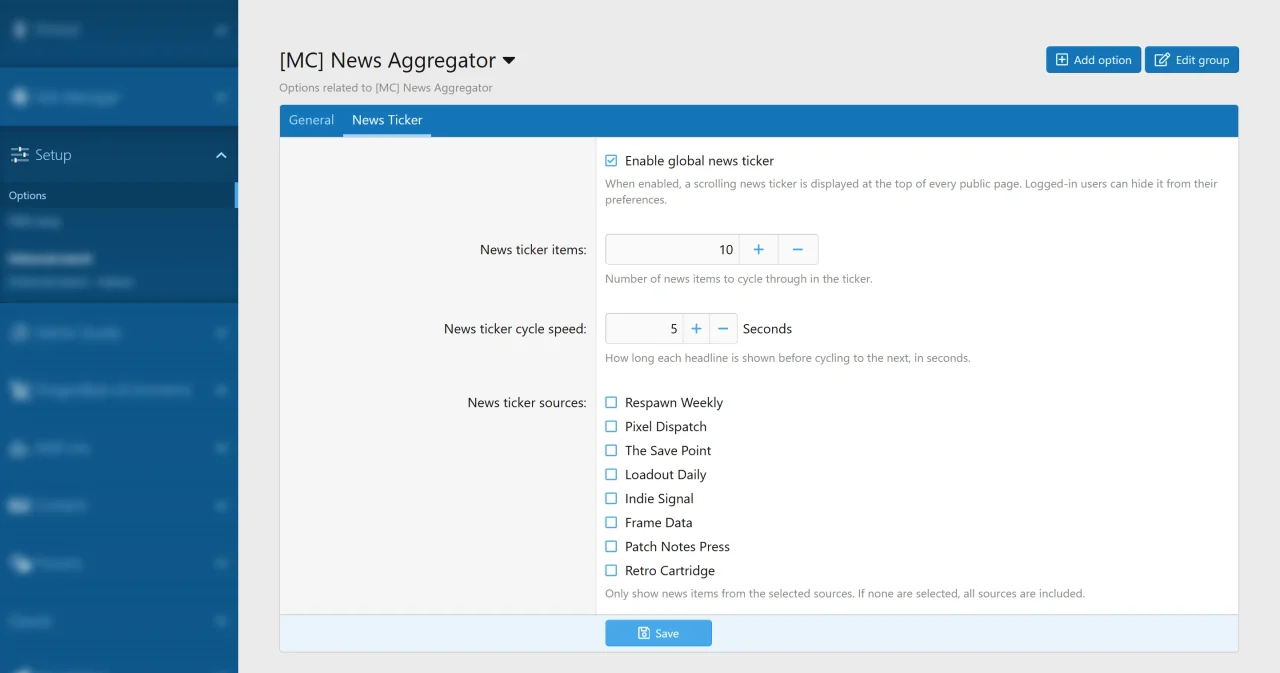Viewport: 1280px width, 673px height.
Task: Switch to the General tab
Action: (x=311, y=120)
